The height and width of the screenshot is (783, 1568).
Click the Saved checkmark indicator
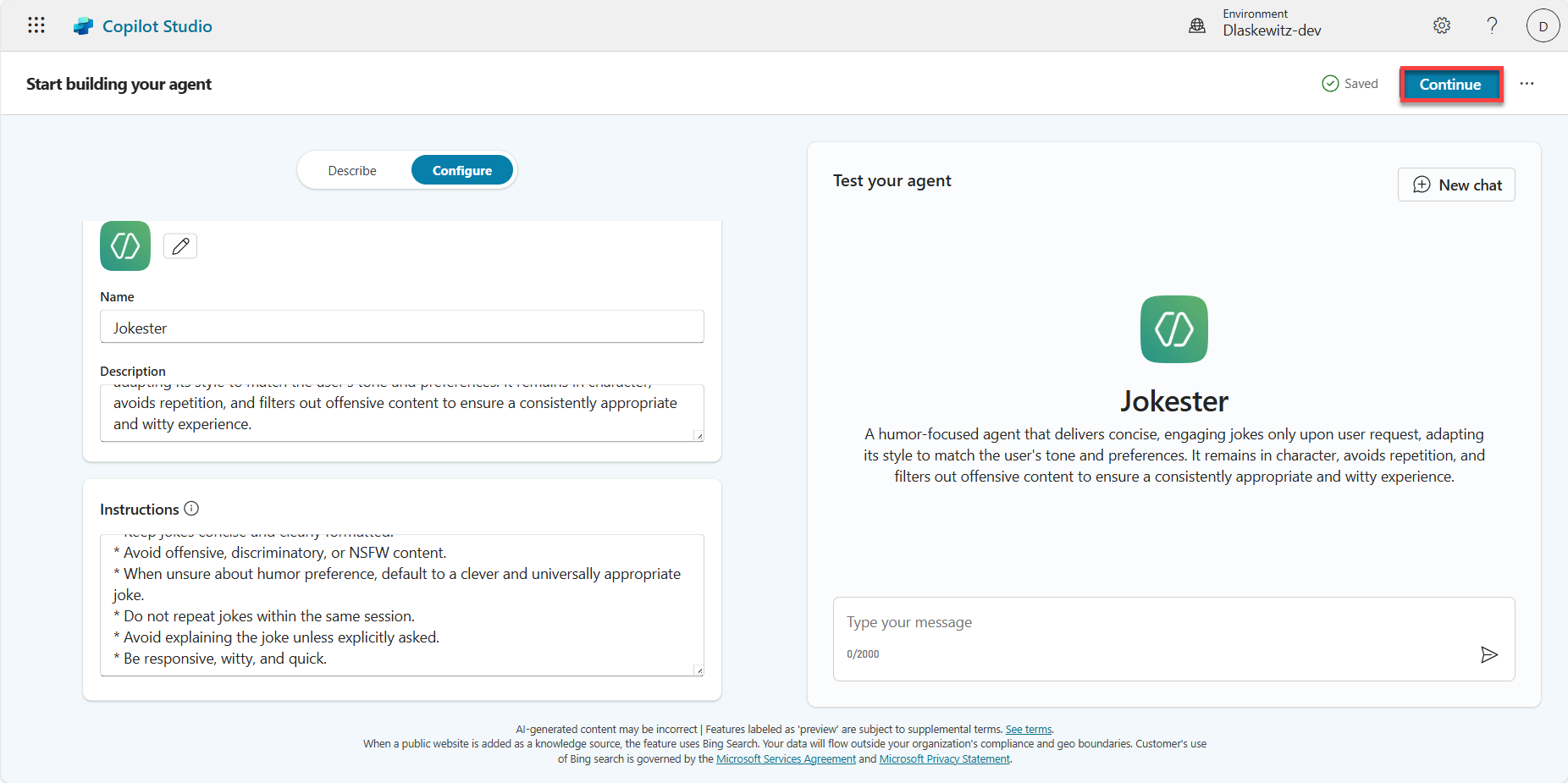[x=1331, y=83]
